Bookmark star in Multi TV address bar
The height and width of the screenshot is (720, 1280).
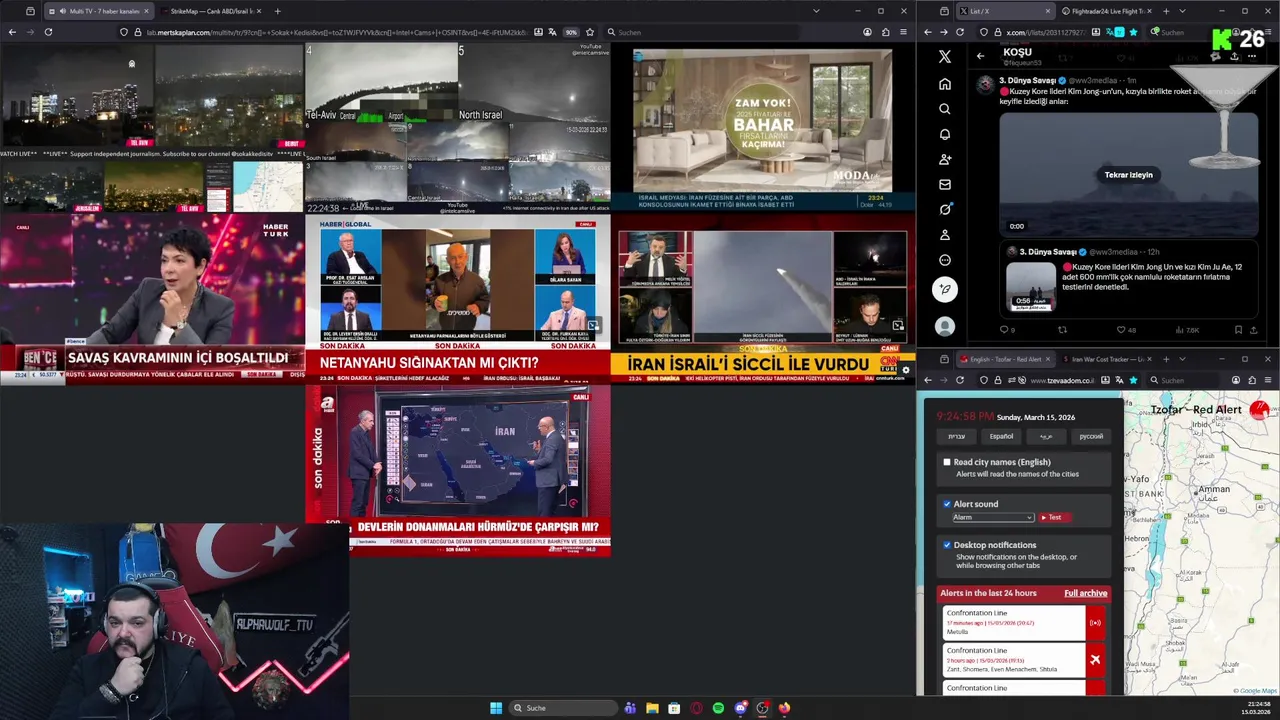pos(590,32)
